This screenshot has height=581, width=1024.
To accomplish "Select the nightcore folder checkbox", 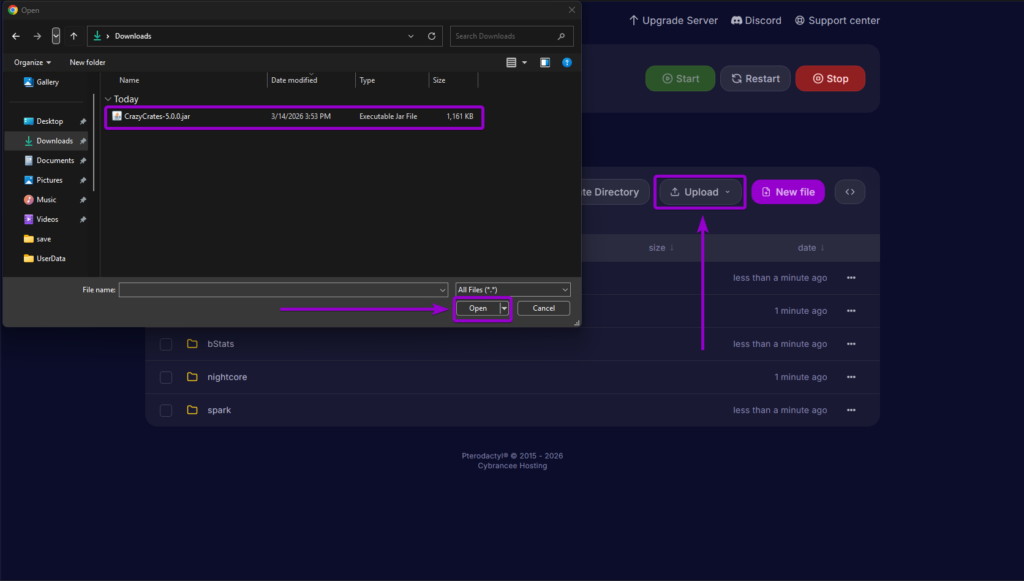I will [165, 377].
